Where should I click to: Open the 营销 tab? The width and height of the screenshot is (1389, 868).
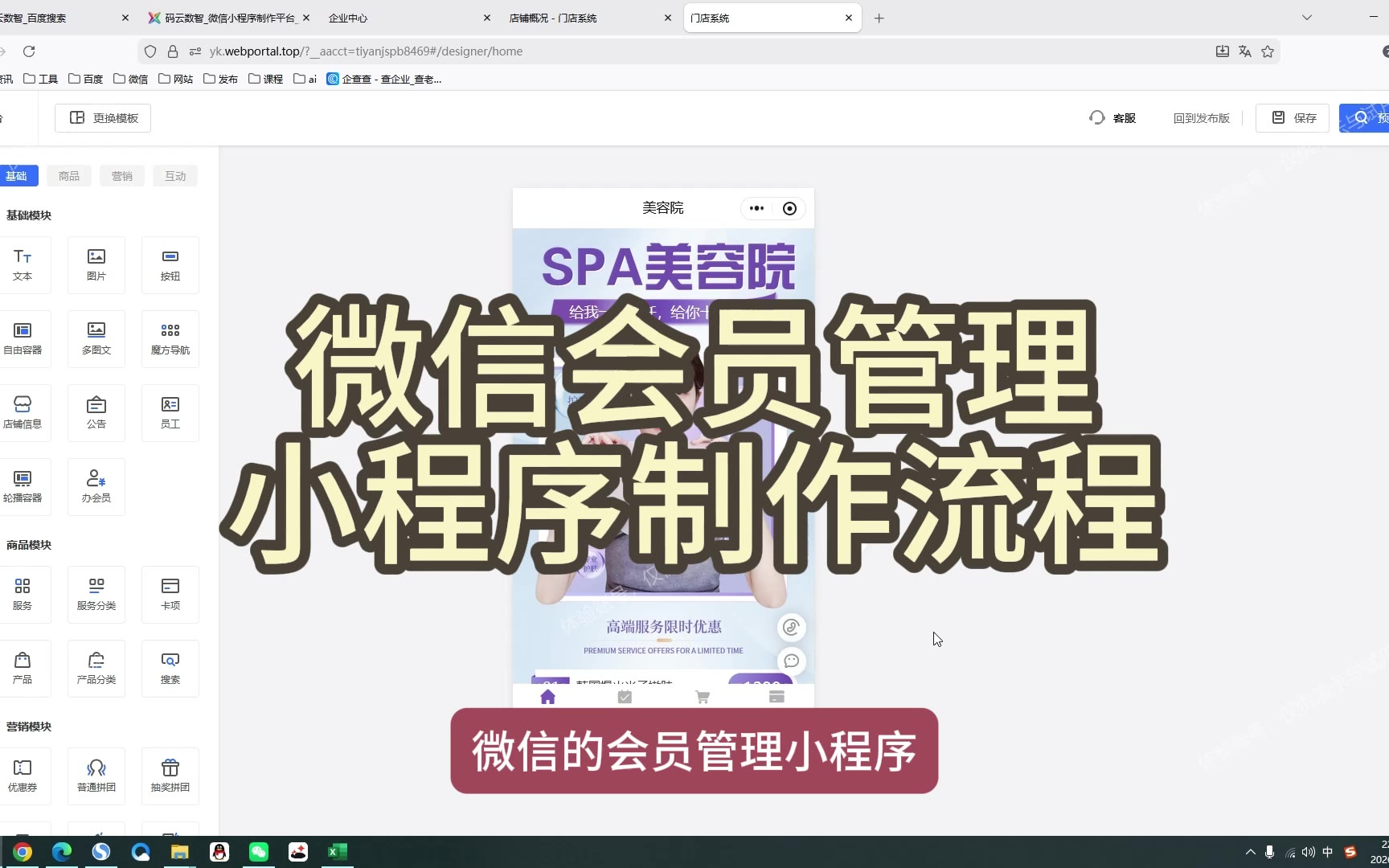(x=122, y=176)
